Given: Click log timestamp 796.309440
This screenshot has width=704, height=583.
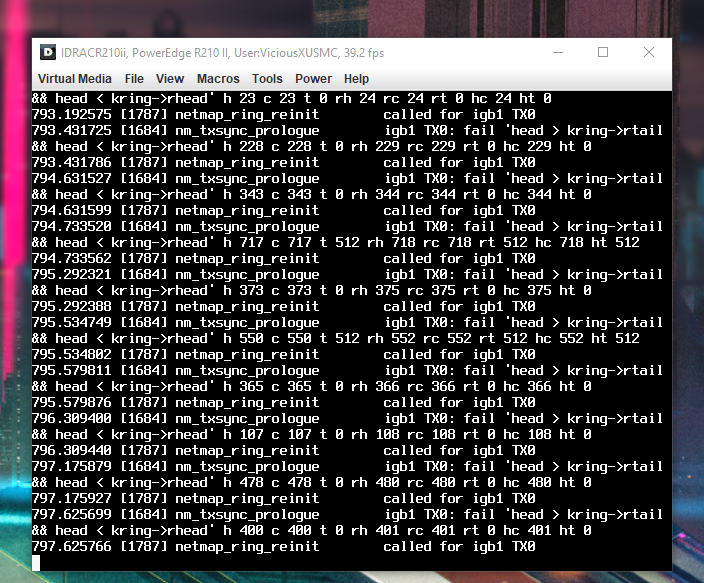Looking at the screenshot, I should click(x=71, y=451).
